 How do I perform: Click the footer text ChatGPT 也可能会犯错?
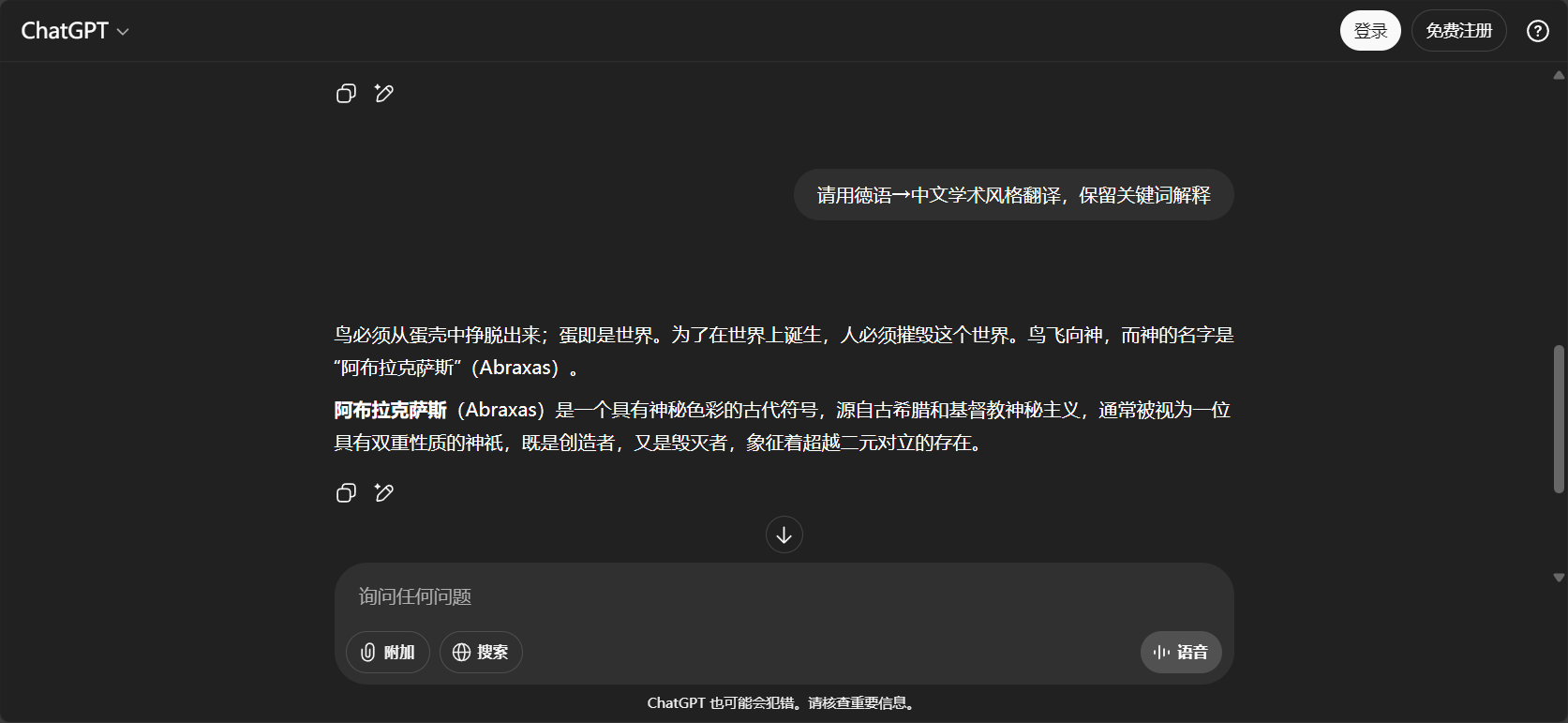(x=781, y=702)
